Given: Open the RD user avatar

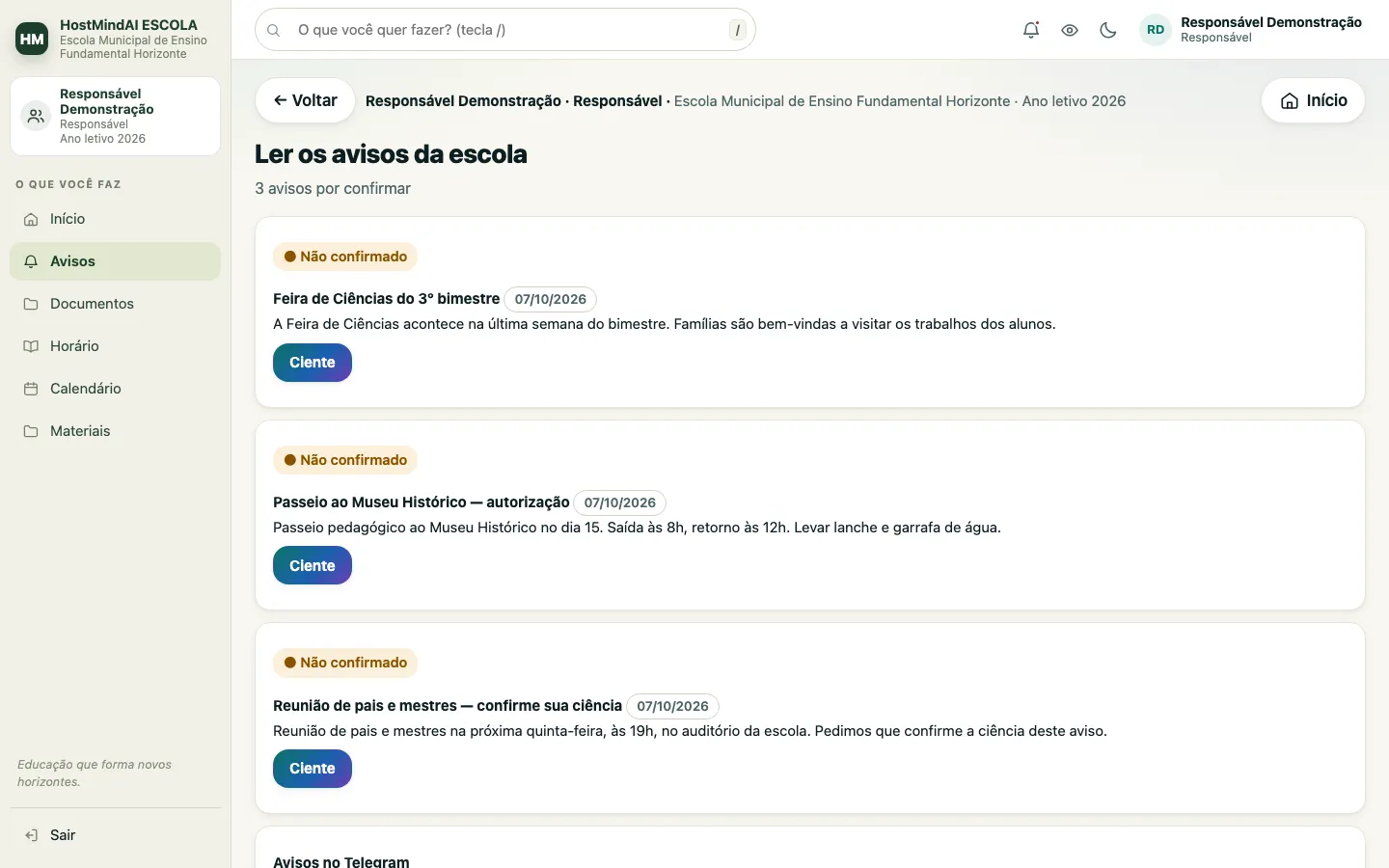Looking at the screenshot, I should (1156, 30).
